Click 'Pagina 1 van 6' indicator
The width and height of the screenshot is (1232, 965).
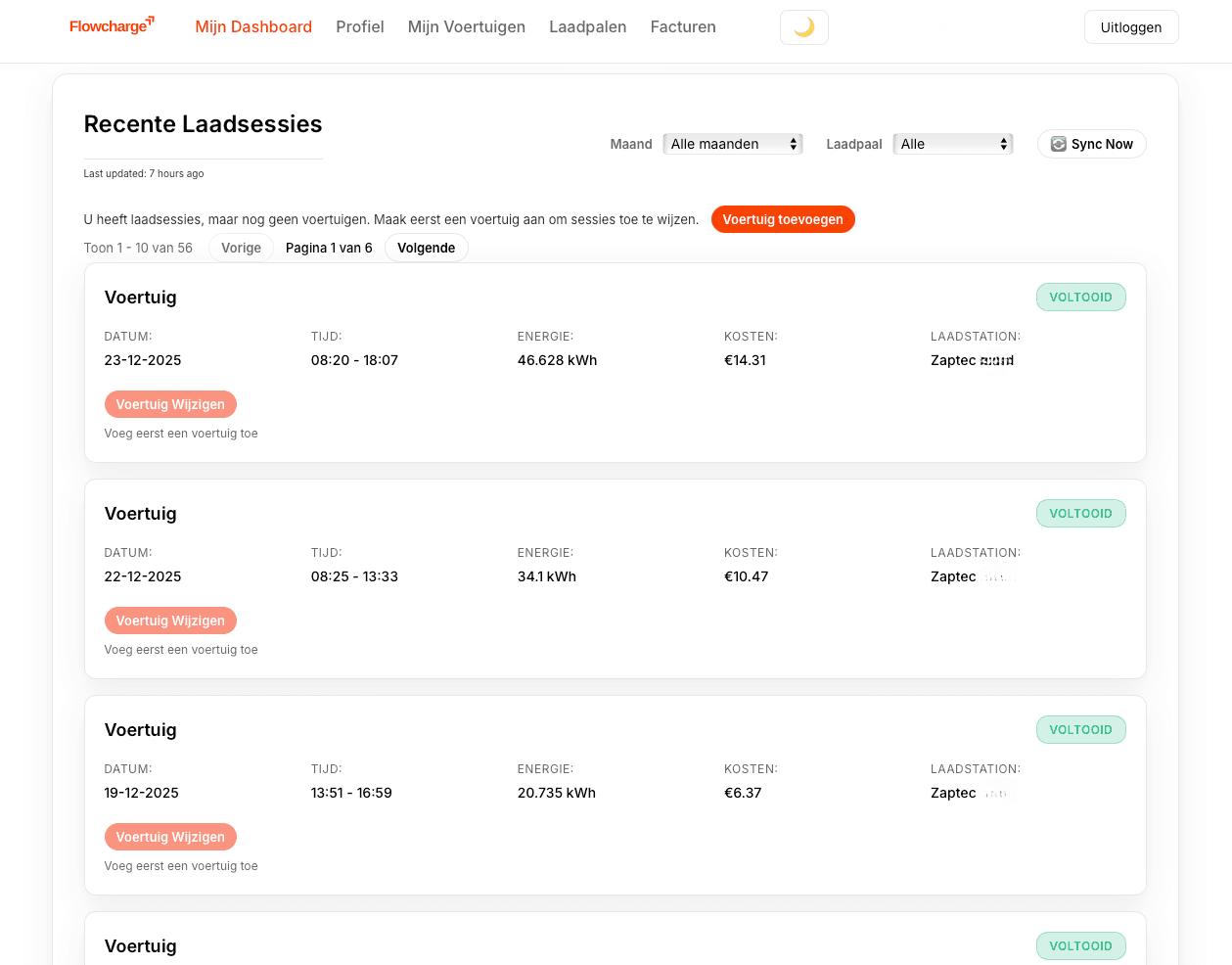point(329,248)
